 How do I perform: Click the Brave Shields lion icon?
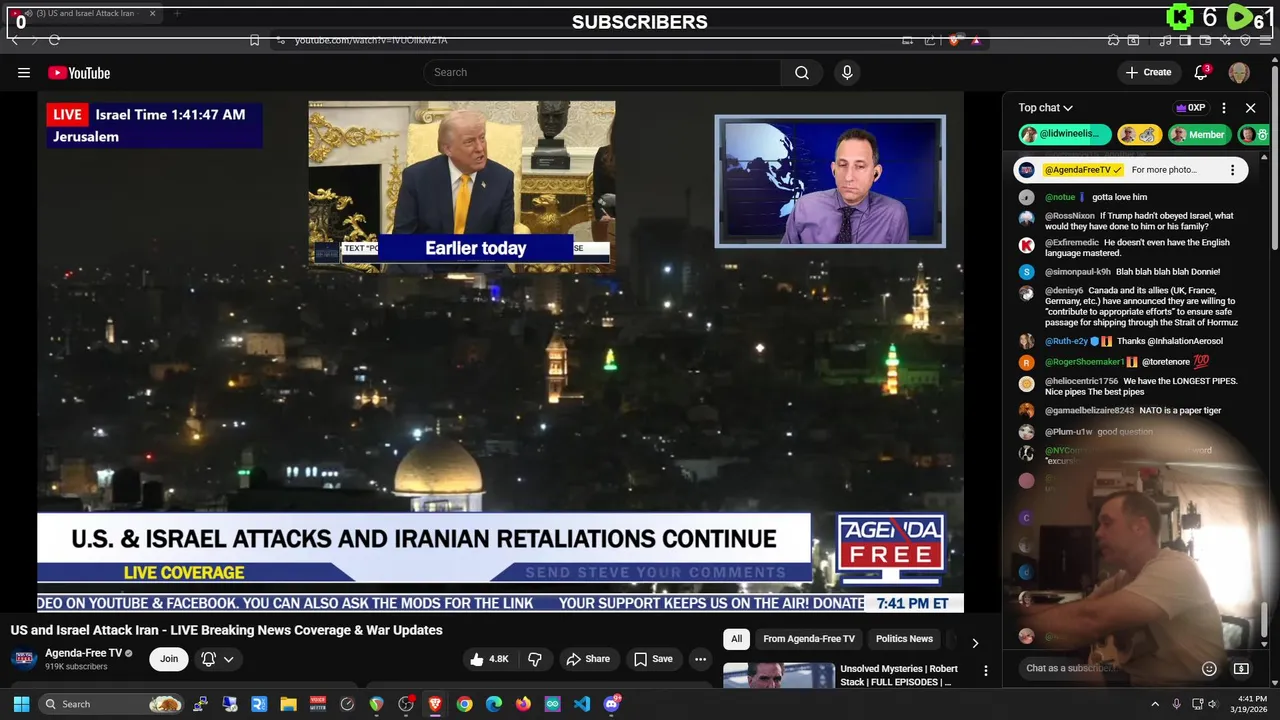click(955, 40)
